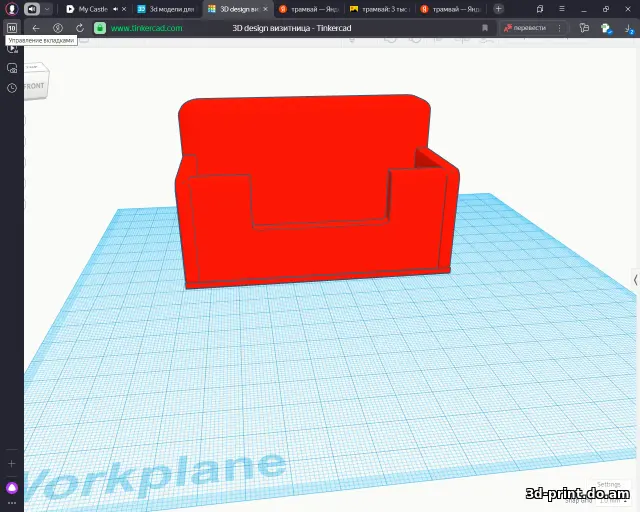Open a new browser tab
The image size is (640, 512).
pos(498,9)
